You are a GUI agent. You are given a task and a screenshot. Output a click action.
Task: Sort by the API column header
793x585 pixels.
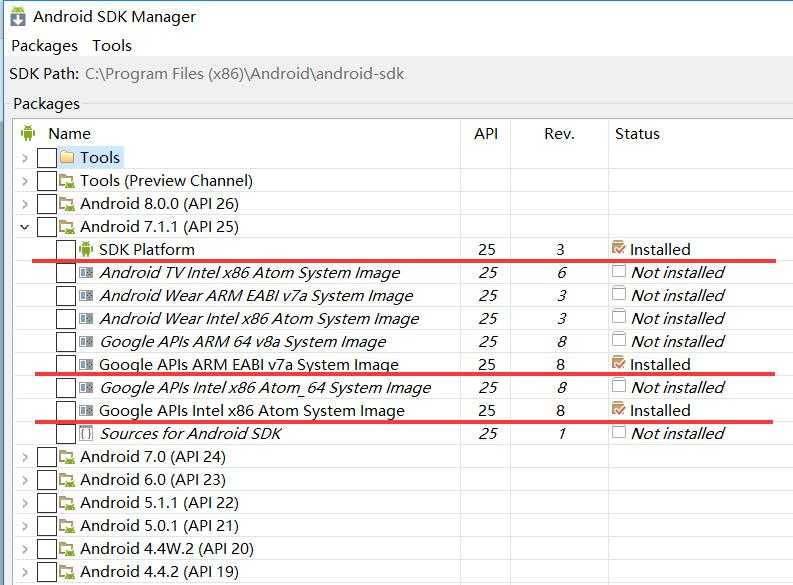(486, 133)
